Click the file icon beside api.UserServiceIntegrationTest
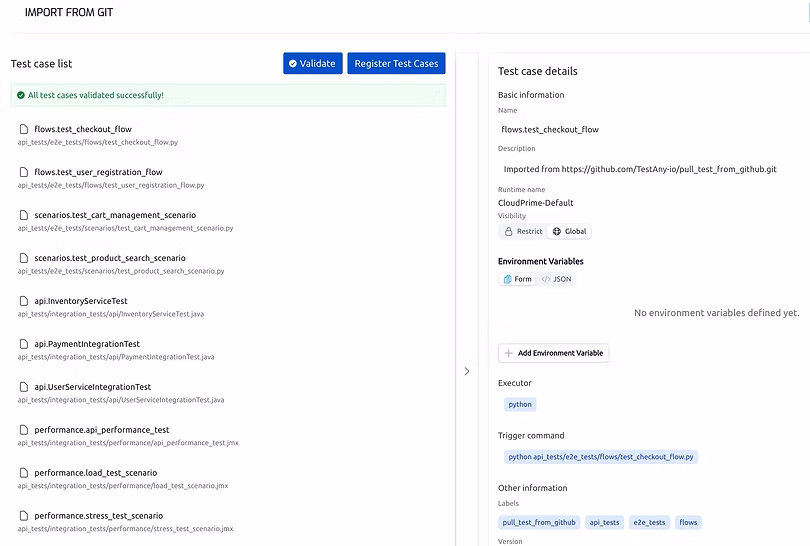Viewport: 810px width, 546px height. (x=24, y=386)
